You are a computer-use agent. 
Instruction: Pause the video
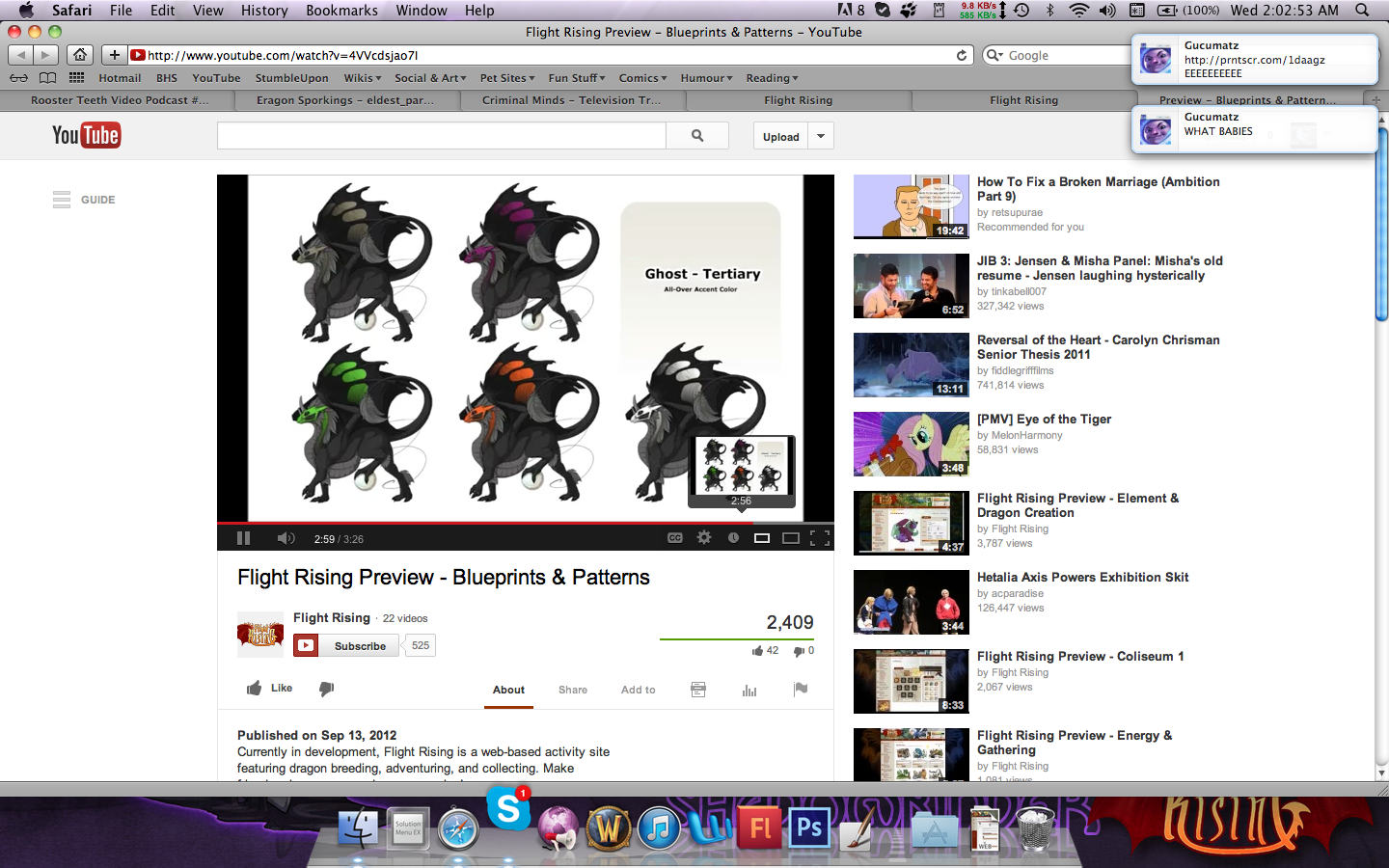pyautogui.click(x=243, y=538)
